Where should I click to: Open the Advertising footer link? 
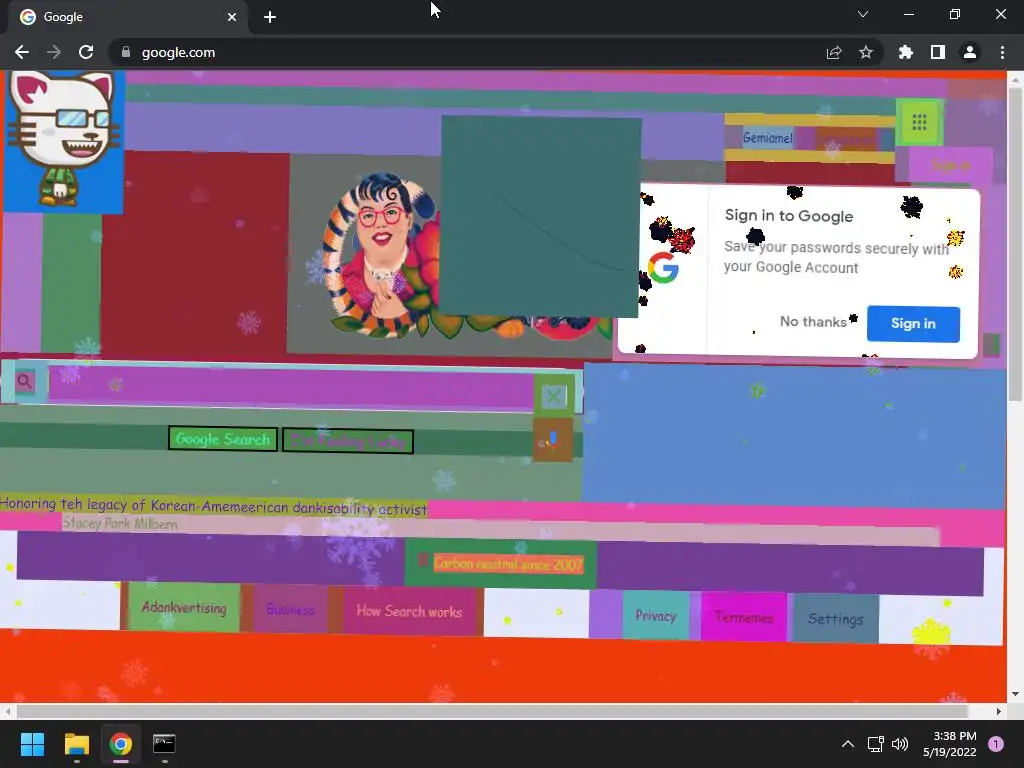[x=184, y=607]
